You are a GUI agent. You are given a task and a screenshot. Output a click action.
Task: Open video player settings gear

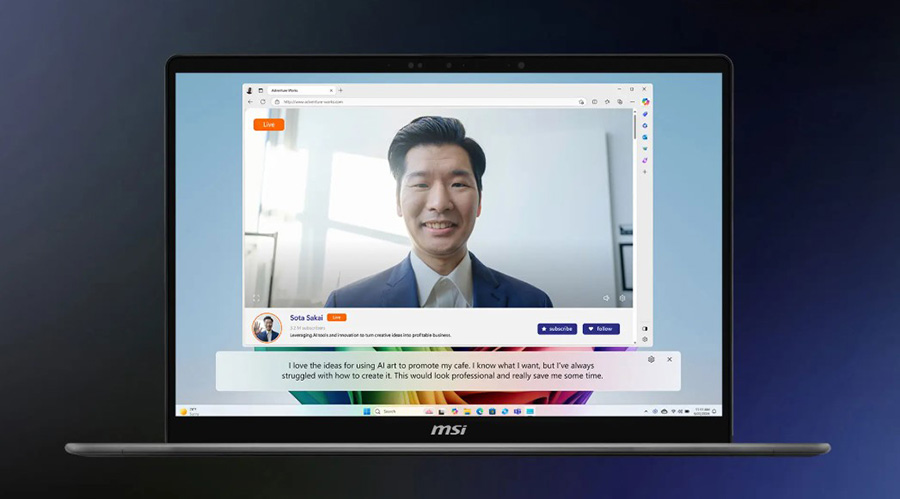coord(622,298)
